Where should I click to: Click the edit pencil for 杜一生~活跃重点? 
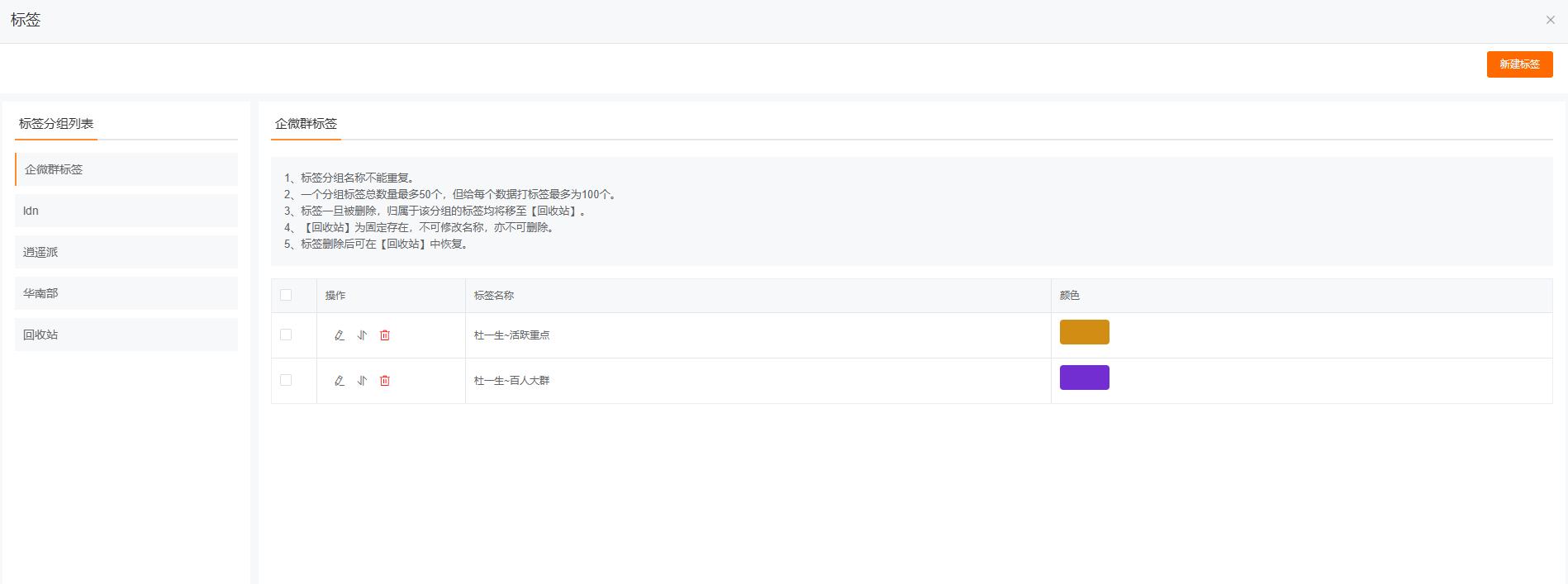(x=339, y=335)
